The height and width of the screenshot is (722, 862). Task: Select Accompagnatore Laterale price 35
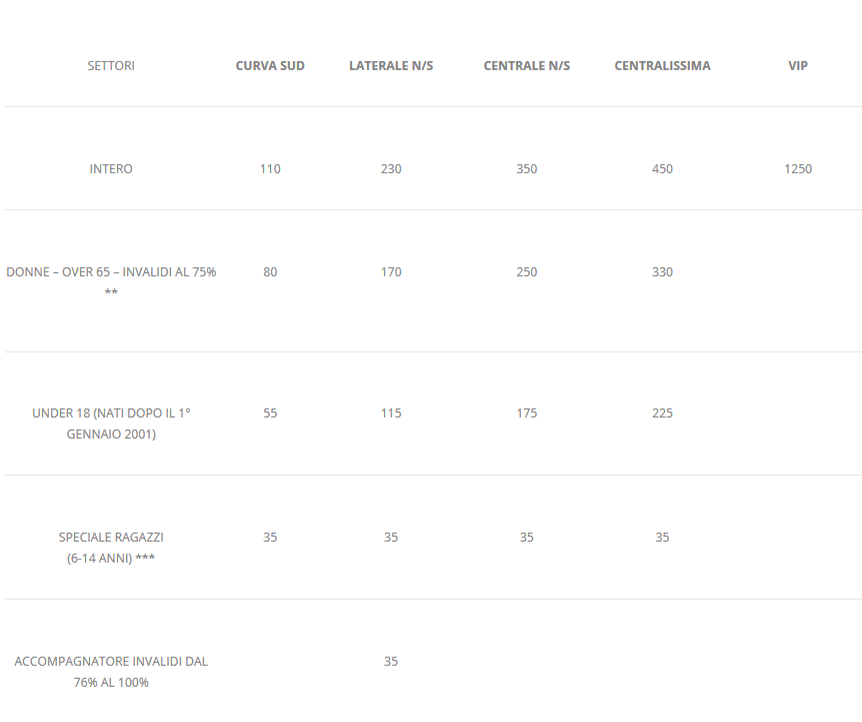pyautogui.click(x=391, y=662)
